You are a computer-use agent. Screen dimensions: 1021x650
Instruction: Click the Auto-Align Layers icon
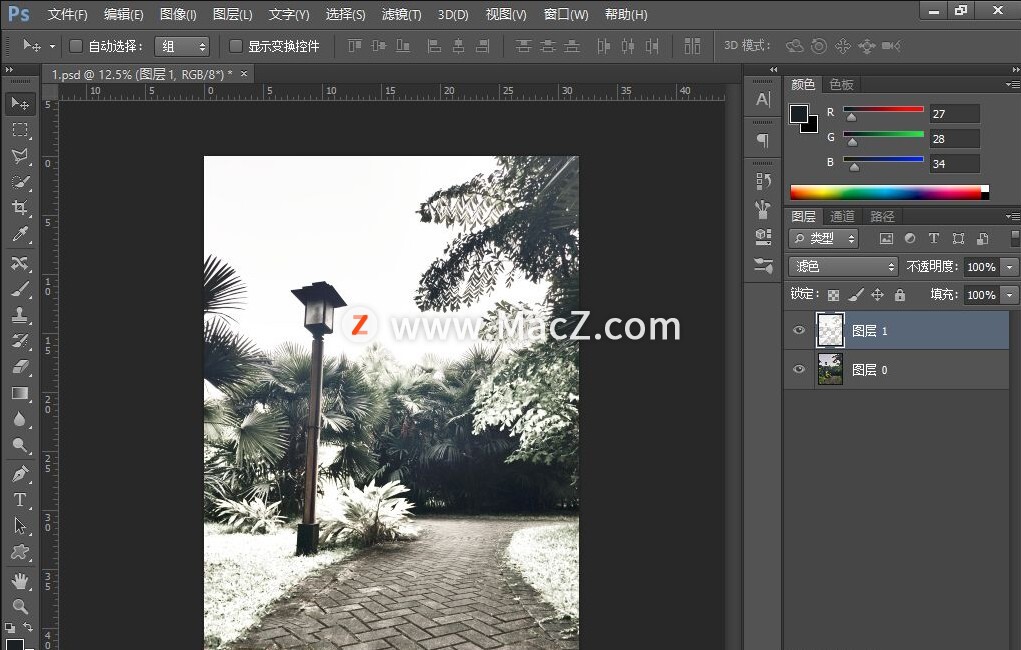tap(692, 46)
